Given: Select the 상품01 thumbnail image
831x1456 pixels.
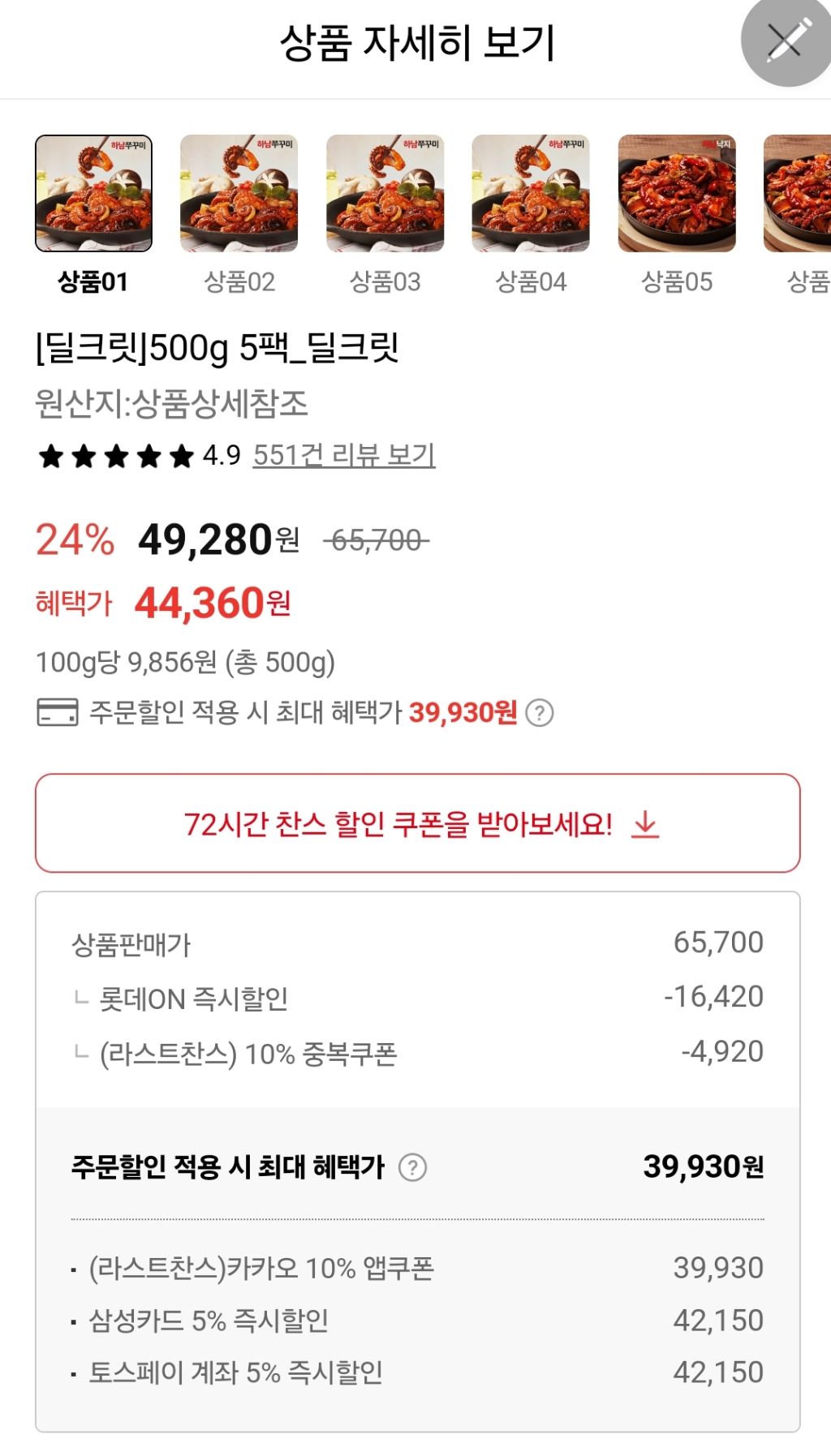Looking at the screenshot, I should point(93,194).
